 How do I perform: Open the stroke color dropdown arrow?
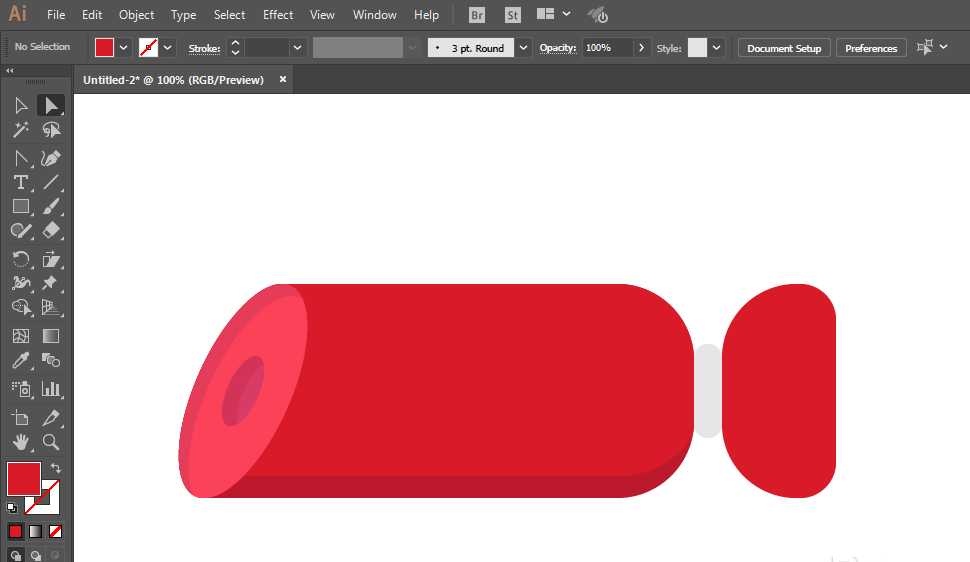tap(168, 48)
